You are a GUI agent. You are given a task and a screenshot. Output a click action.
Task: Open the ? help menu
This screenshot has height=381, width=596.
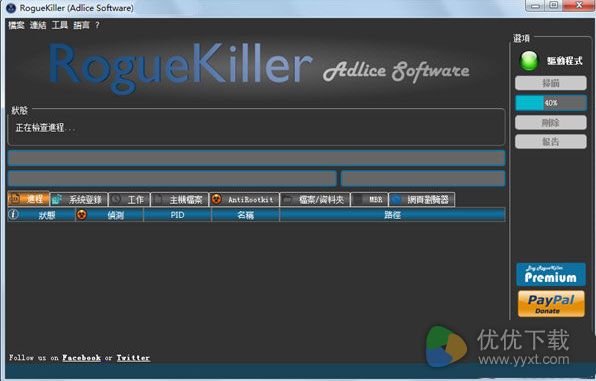click(97, 25)
